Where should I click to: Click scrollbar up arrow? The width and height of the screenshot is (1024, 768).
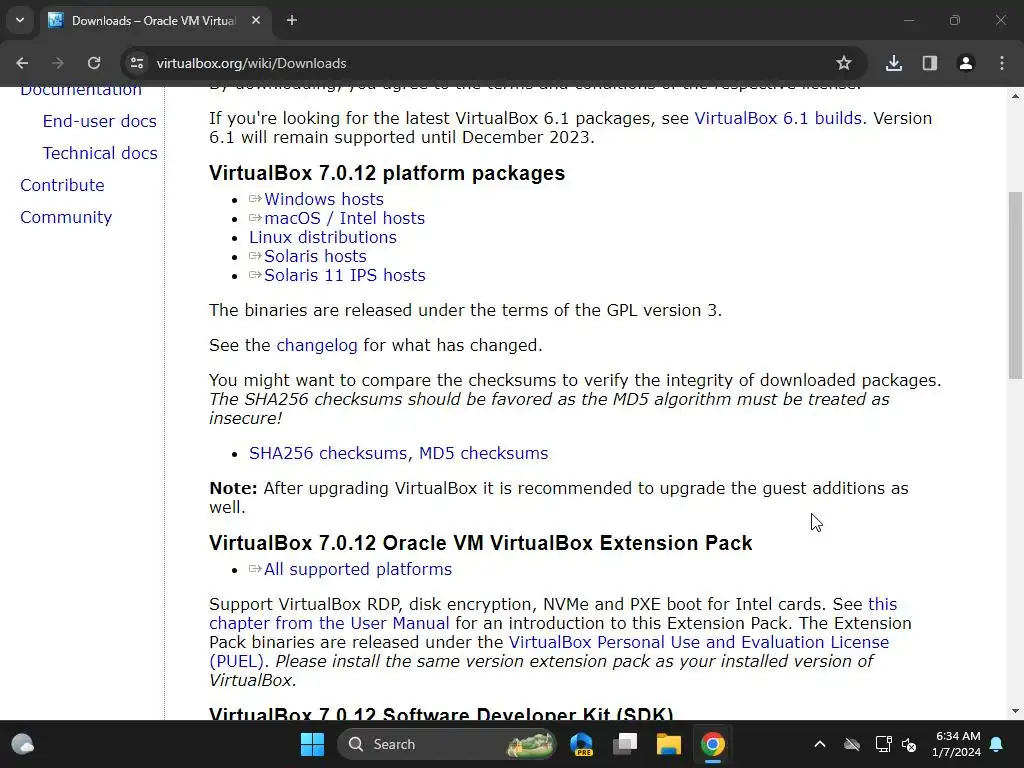coord(1015,96)
